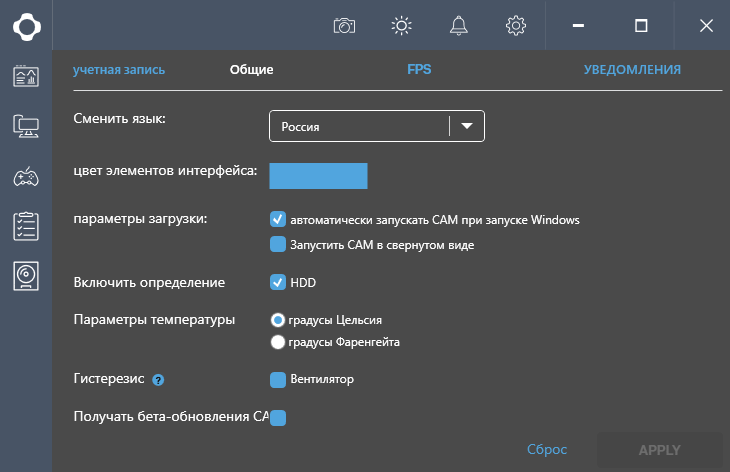Image resolution: width=730 pixels, height=472 pixels.
Task: Disable auto-start CAM with Windows checkbox
Action: (278, 219)
